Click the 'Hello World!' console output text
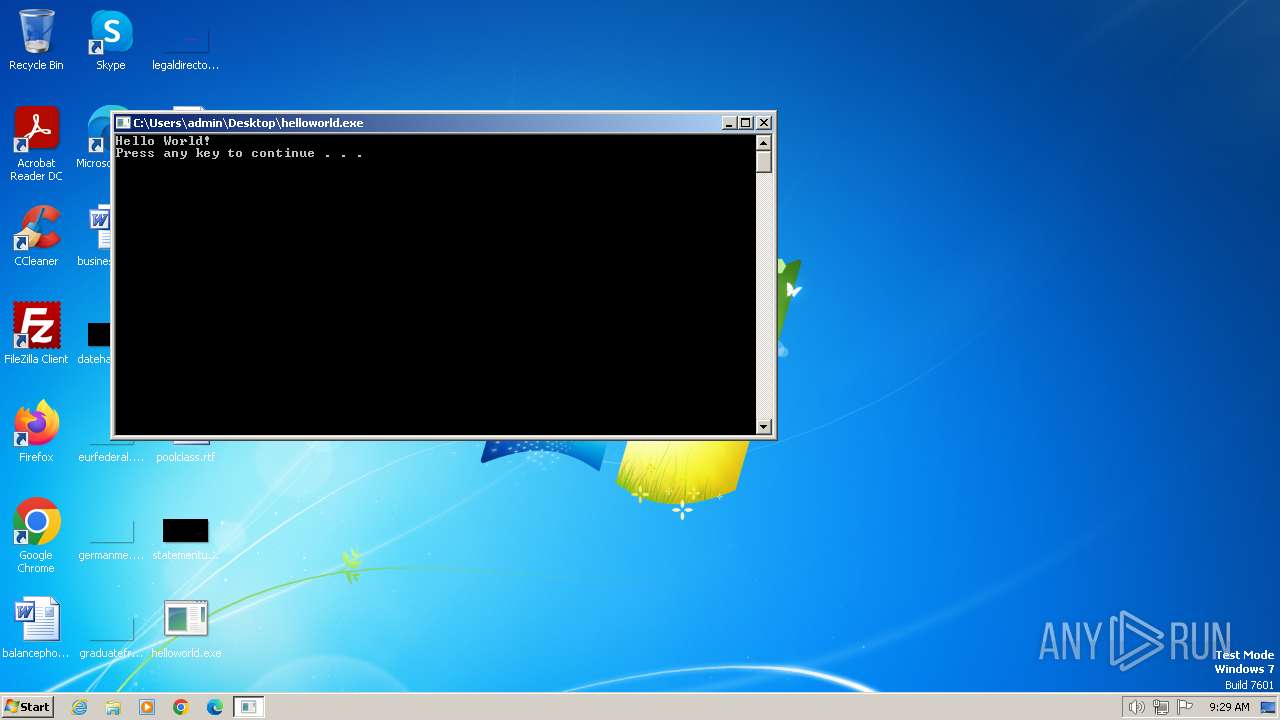This screenshot has width=1280, height=720. (x=163, y=141)
